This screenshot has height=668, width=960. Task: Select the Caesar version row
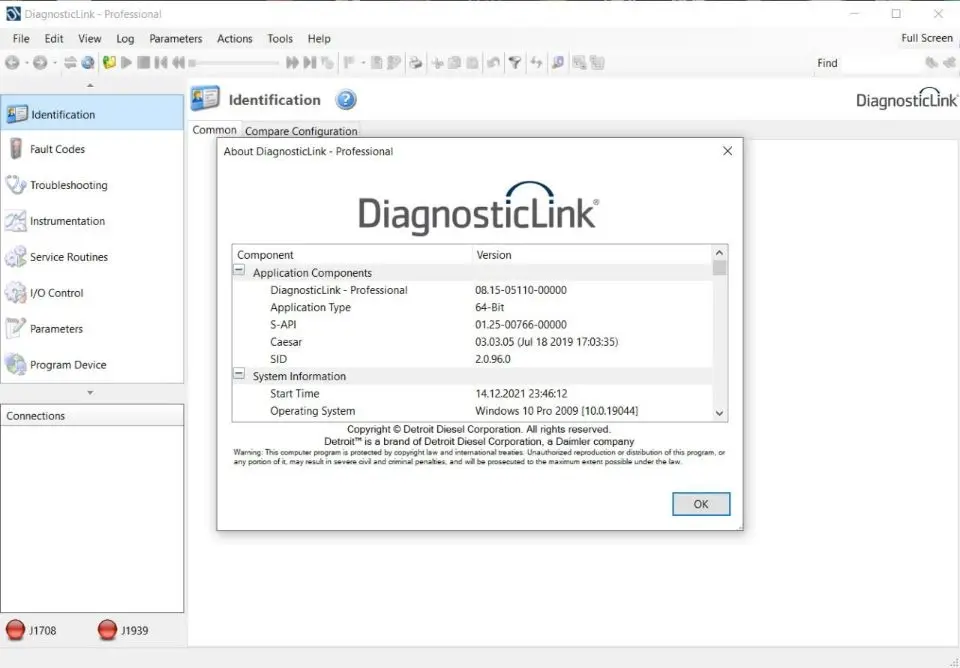tap(472, 342)
